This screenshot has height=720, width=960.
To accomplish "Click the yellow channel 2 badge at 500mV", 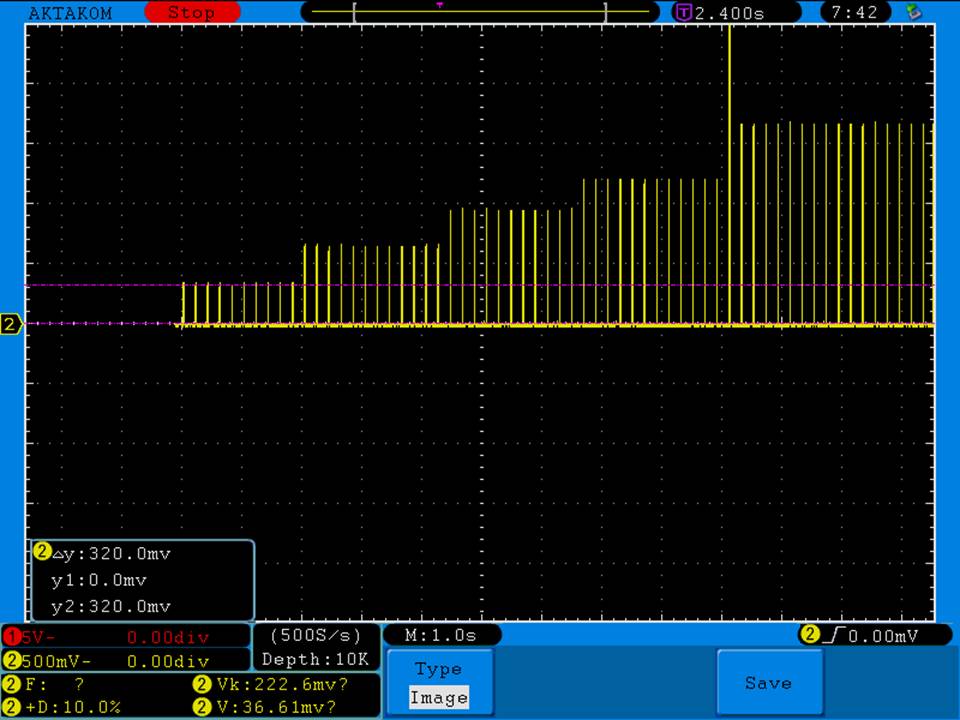I will [x=11, y=660].
